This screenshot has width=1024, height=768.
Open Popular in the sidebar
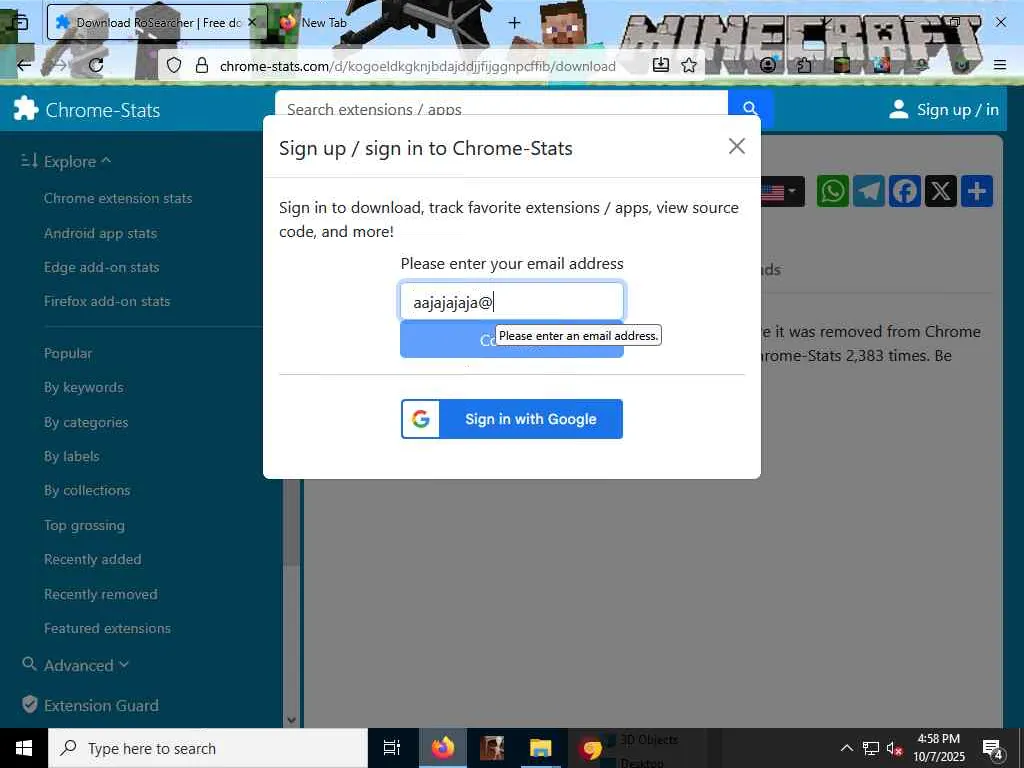[68, 353]
